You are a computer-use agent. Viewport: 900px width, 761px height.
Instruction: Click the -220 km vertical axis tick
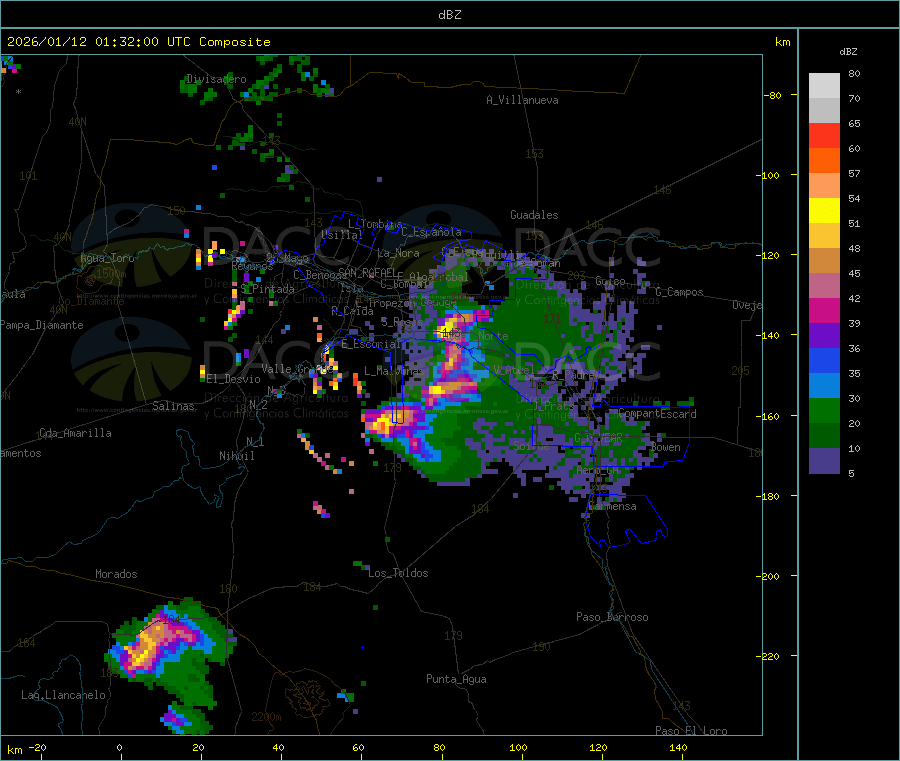click(x=767, y=657)
